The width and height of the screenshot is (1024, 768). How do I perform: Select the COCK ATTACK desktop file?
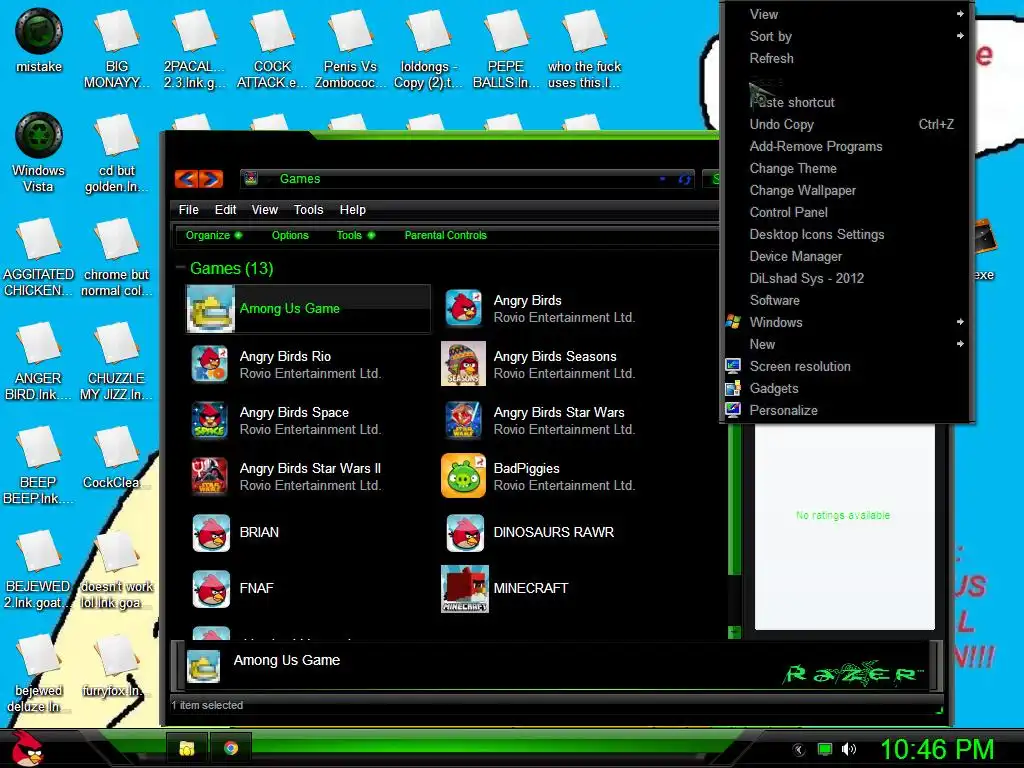(272, 49)
